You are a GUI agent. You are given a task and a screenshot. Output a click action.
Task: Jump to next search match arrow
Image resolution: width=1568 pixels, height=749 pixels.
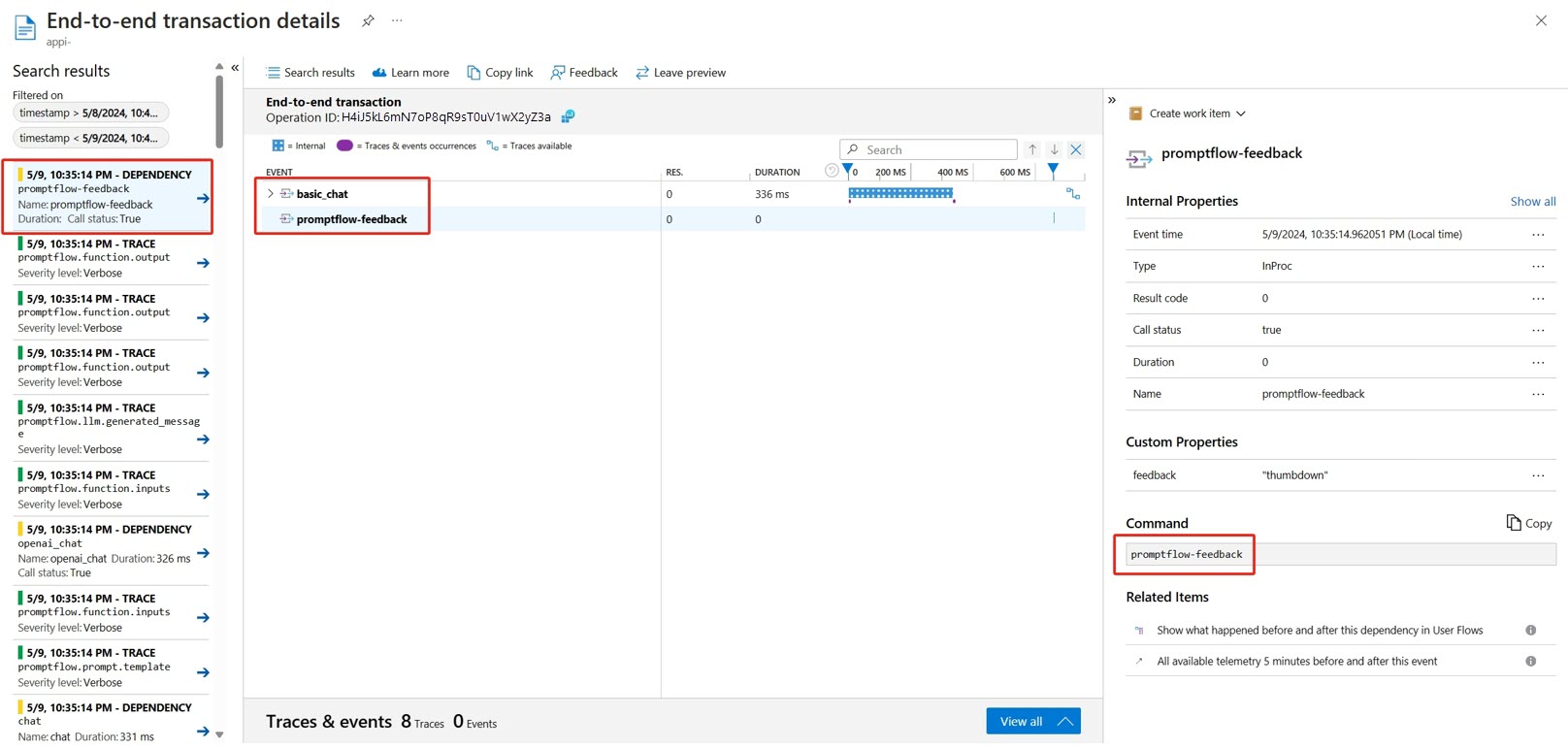pos(1054,149)
